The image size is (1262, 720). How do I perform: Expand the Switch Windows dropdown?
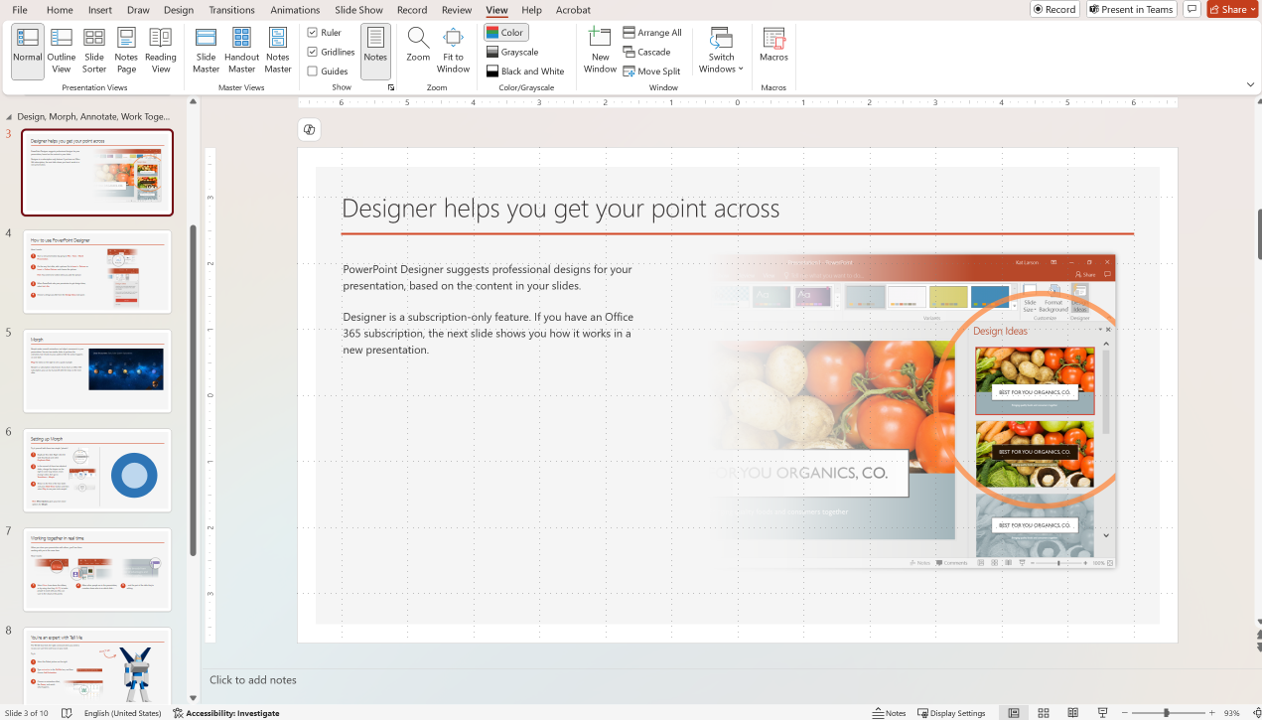click(x=721, y=51)
